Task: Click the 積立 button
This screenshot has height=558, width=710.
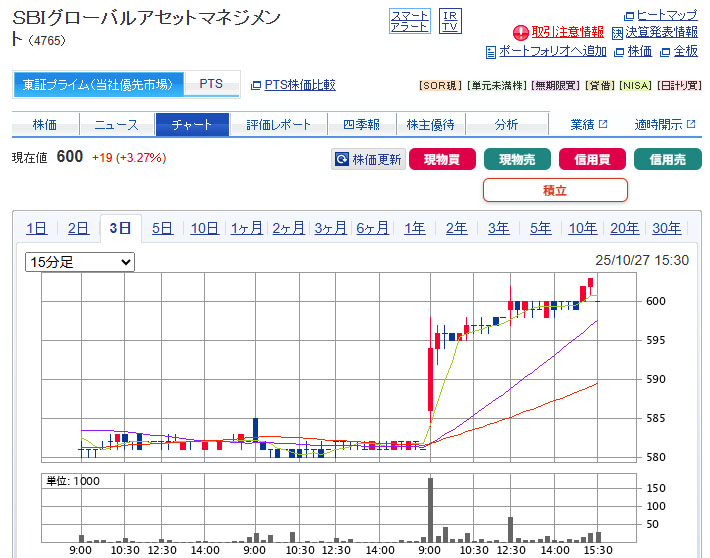Action: [x=555, y=190]
